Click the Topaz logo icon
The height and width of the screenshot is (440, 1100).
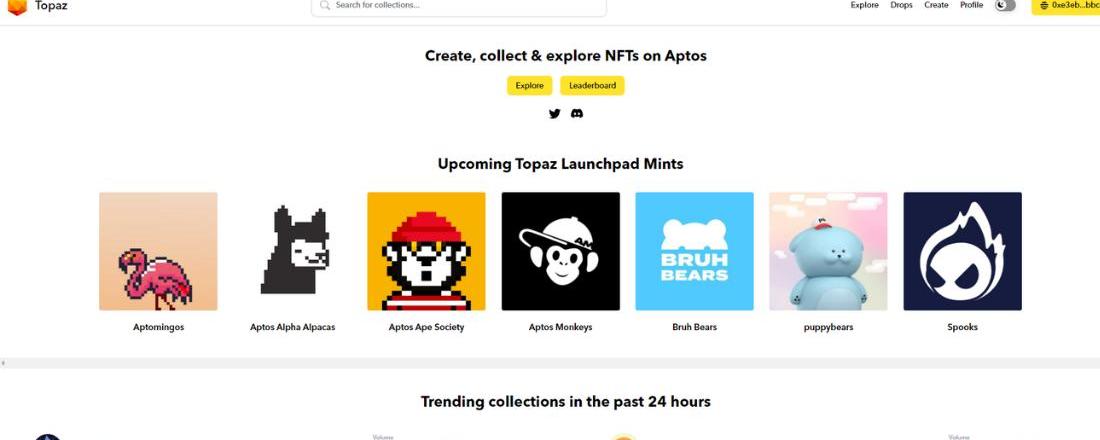17,6
